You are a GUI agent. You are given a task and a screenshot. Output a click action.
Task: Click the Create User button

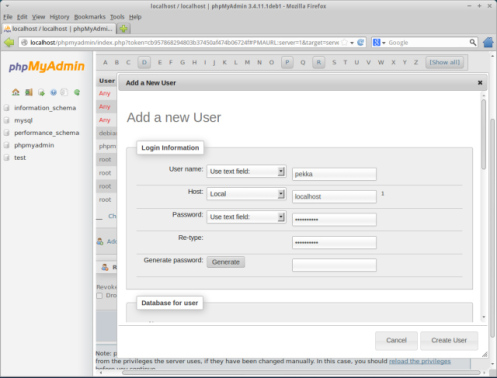(449, 340)
